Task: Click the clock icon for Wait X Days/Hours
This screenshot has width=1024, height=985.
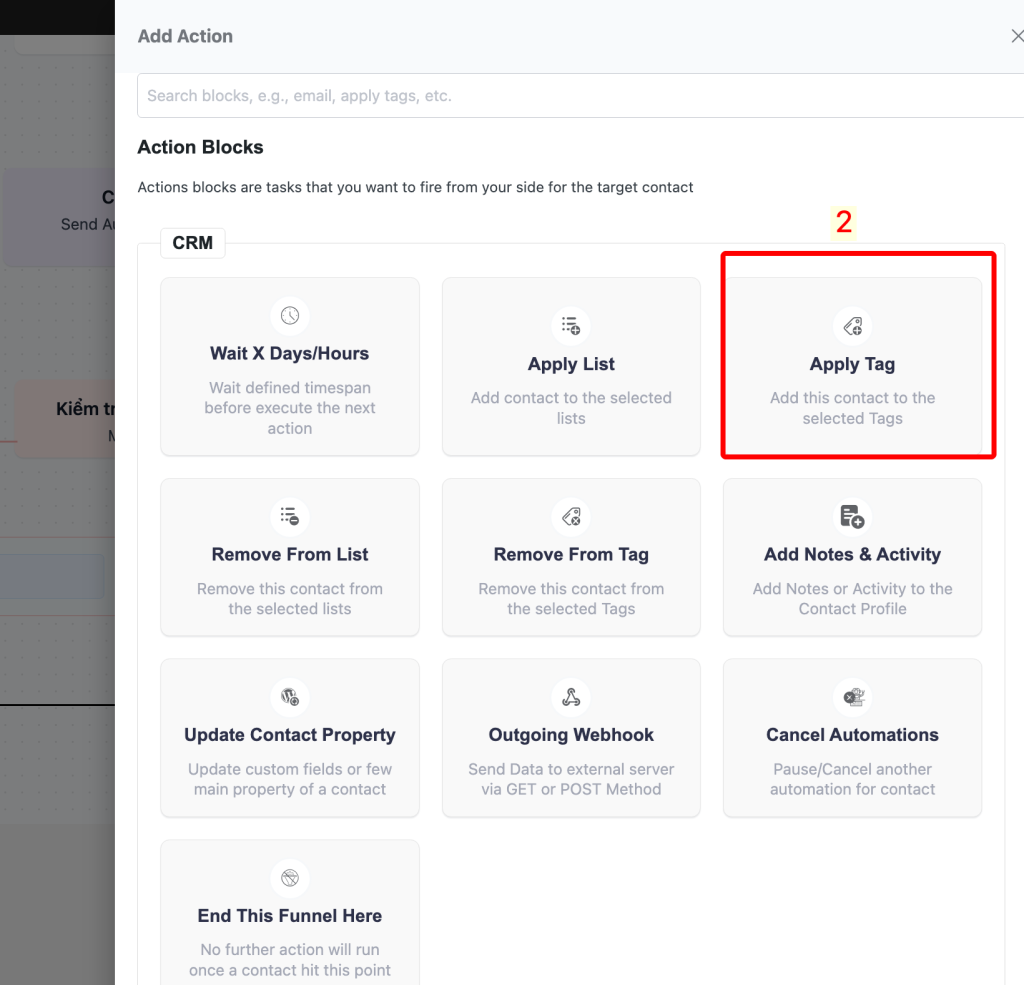Action: coord(290,316)
